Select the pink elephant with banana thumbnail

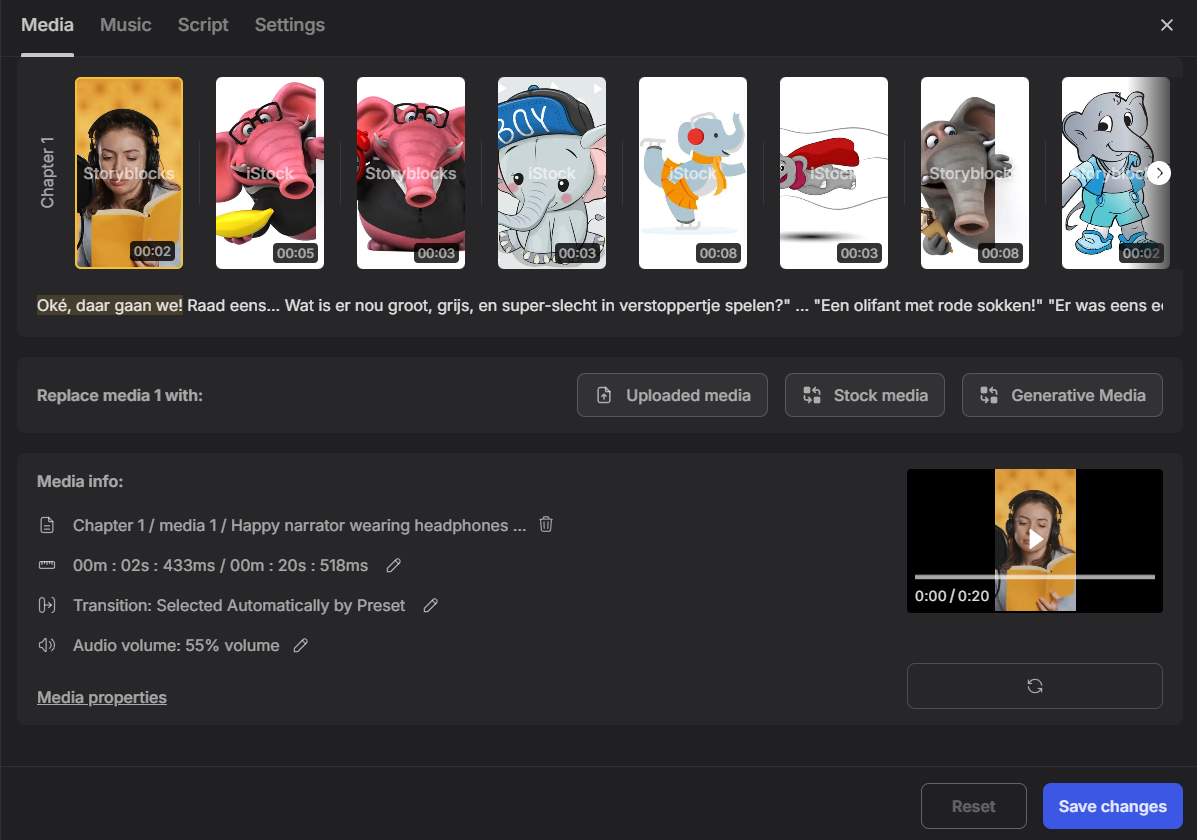270,173
